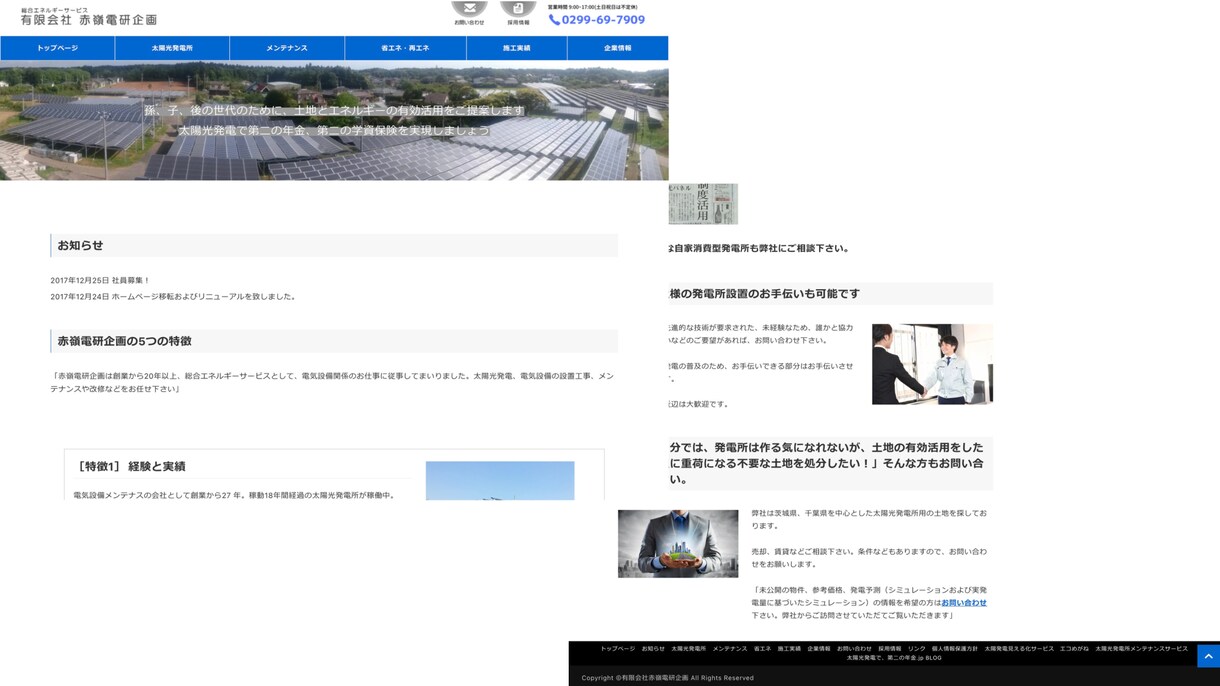Click the businessman holding city image
This screenshot has width=1220, height=686.
pyautogui.click(x=678, y=544)
